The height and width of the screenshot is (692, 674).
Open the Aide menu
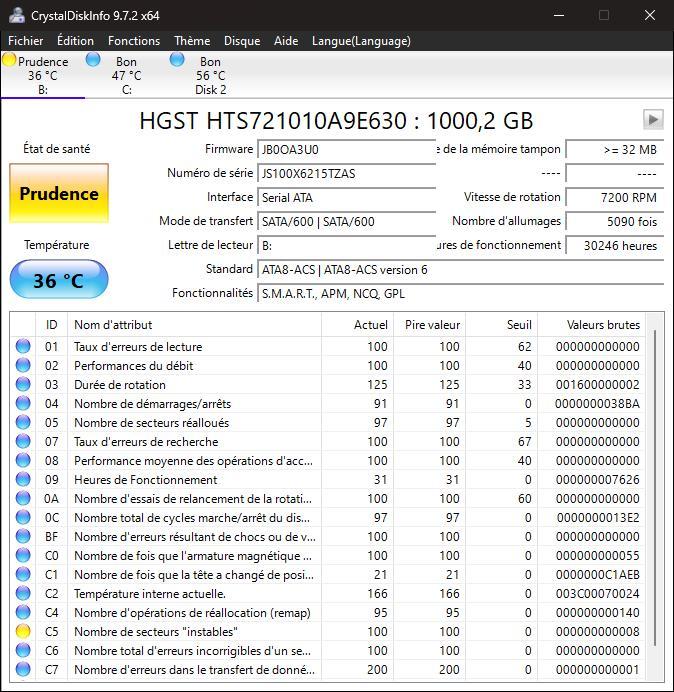[286, 41]
